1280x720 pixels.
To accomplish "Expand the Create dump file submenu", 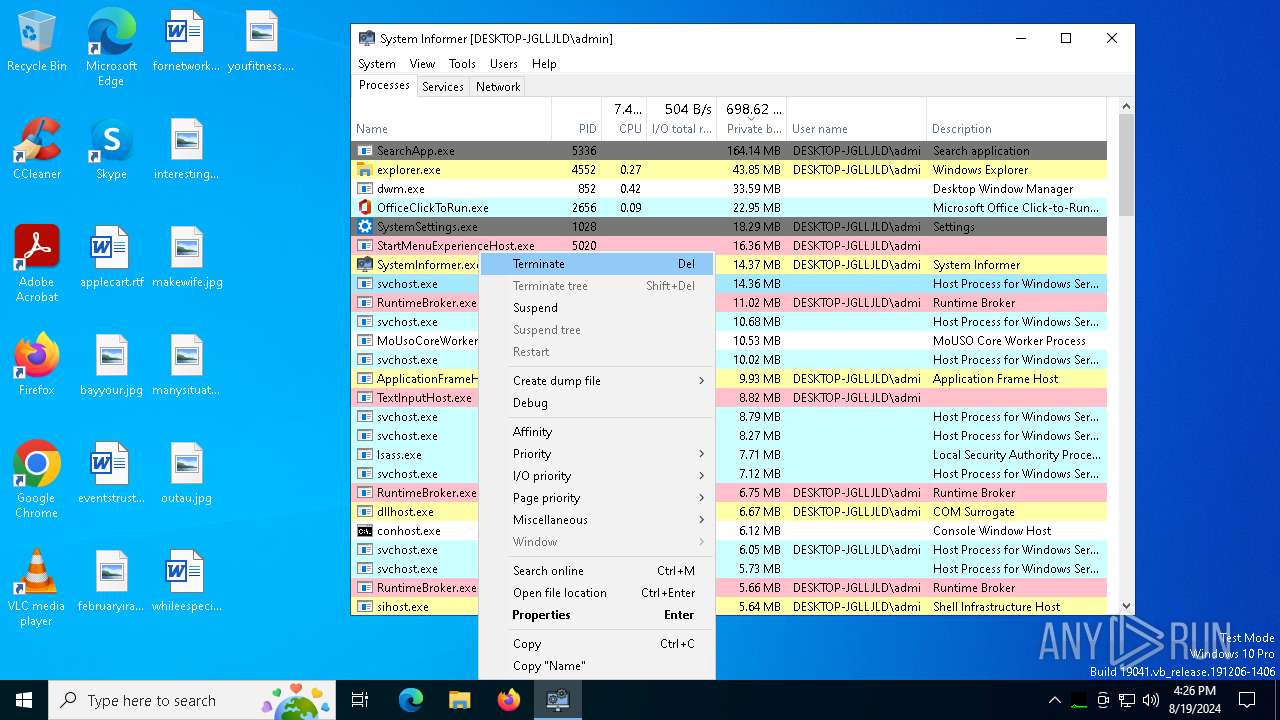I will 597,381.
